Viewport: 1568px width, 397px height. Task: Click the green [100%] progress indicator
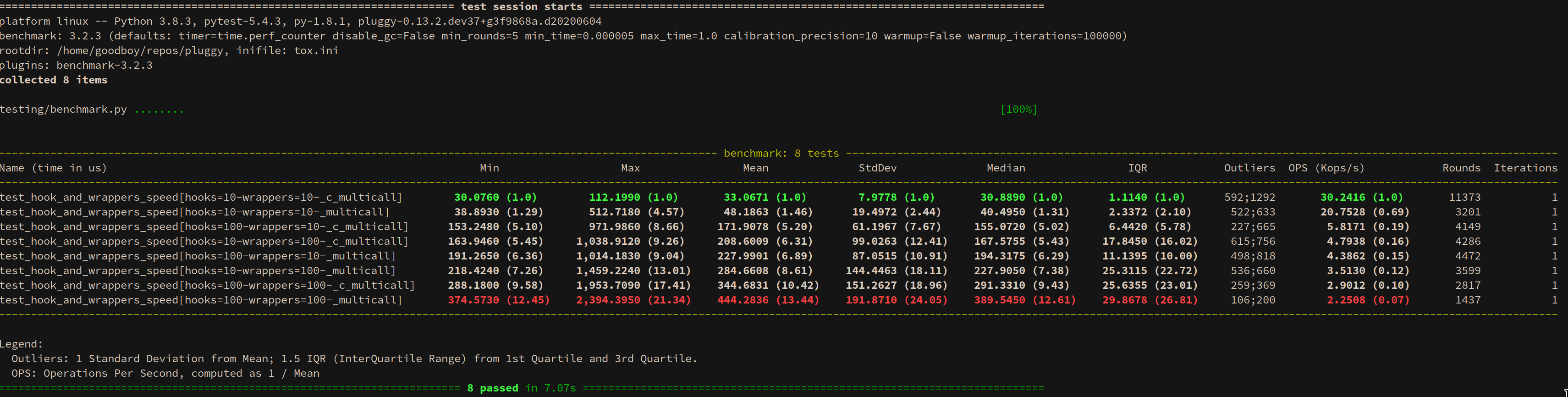pyautogui.click(x=1018, y=110)
